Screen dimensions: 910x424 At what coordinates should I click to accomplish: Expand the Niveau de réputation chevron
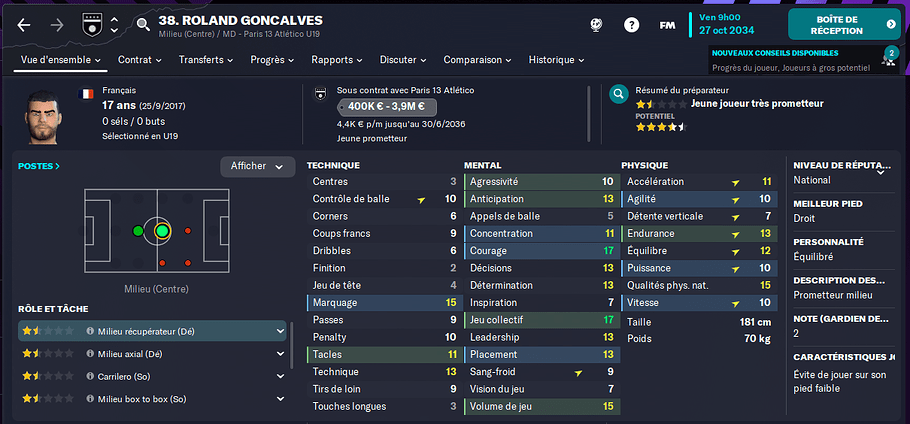[x=880, y=171]
